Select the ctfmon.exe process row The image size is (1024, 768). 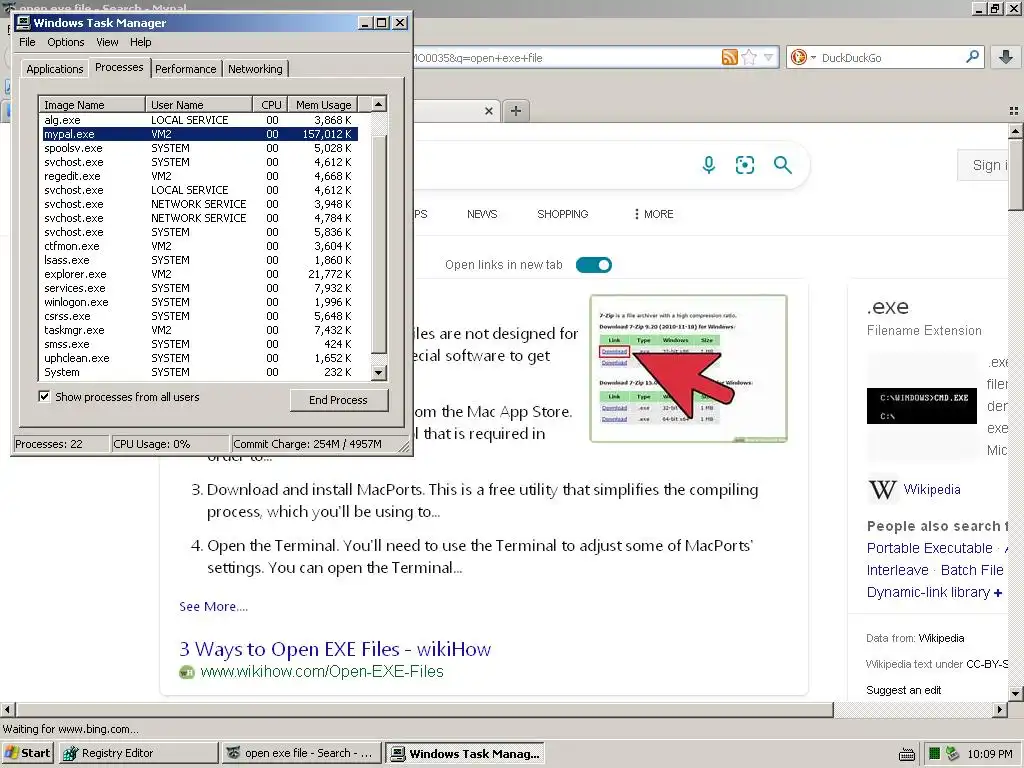(x=199, y=246)
